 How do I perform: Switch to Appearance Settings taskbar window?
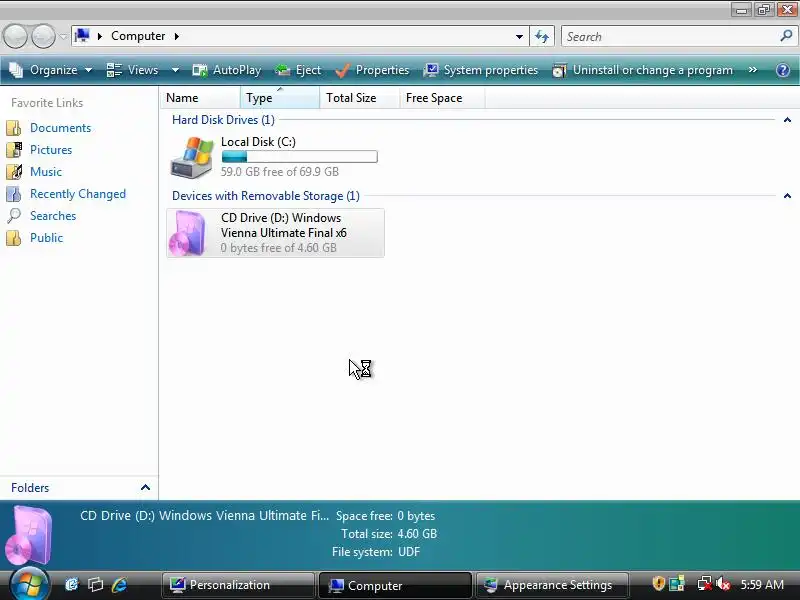552,585
